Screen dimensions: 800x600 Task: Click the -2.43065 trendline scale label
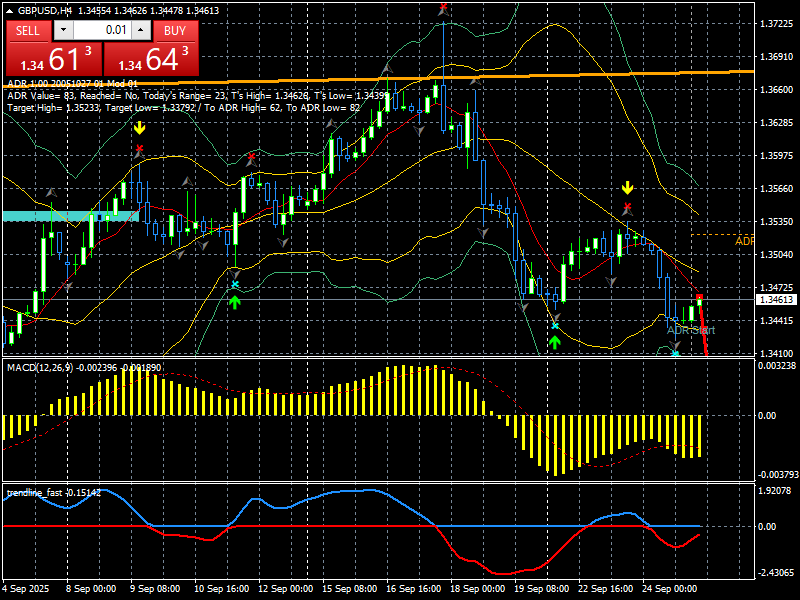pyautogui.click(x=777, y=572)
